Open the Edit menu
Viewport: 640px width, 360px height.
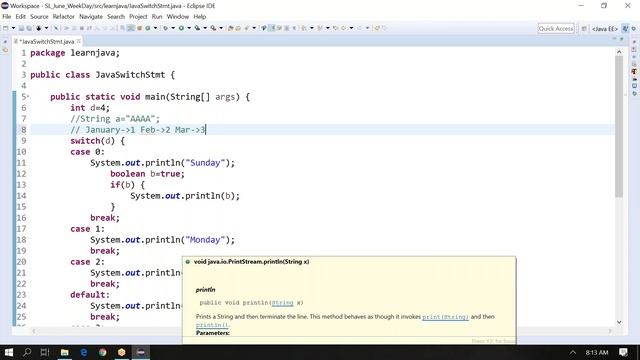point(20,17)
